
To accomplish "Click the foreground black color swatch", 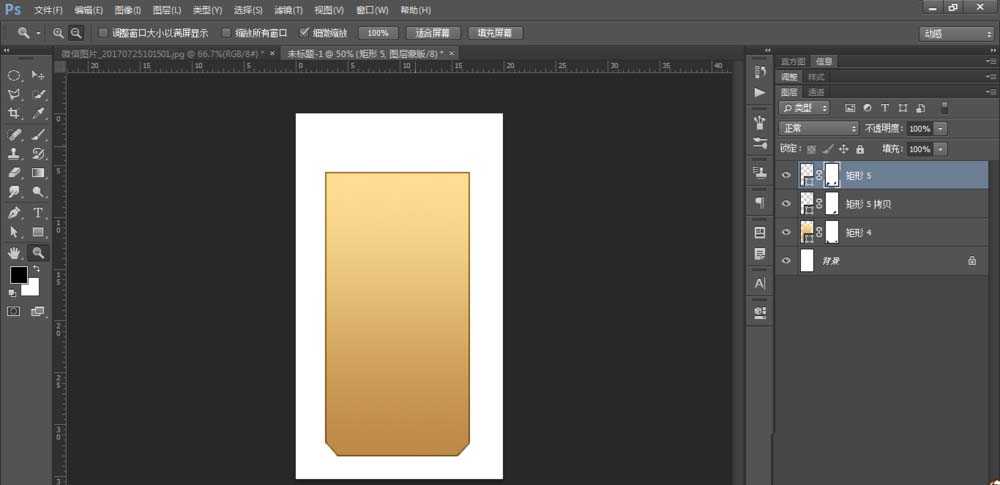I will [x=18, y=275].
